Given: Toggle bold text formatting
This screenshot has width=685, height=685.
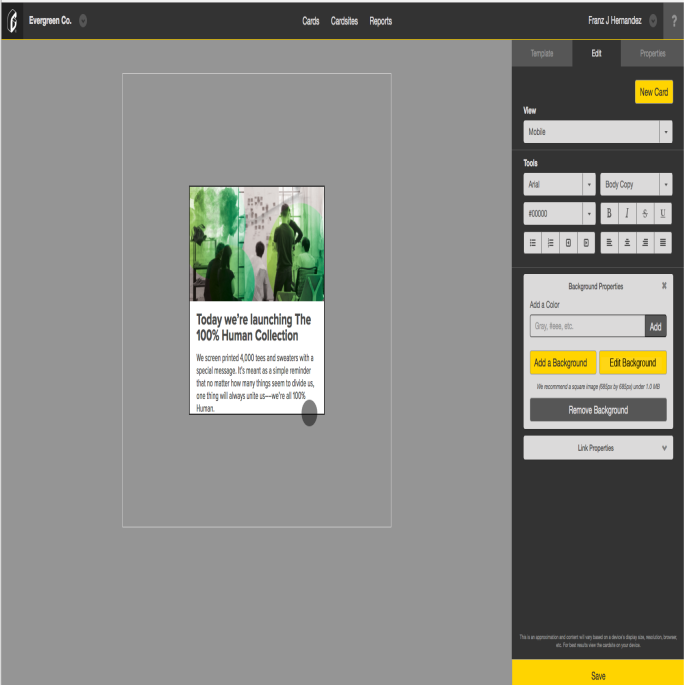Looking at the screenshot, I should click(609, 214).
